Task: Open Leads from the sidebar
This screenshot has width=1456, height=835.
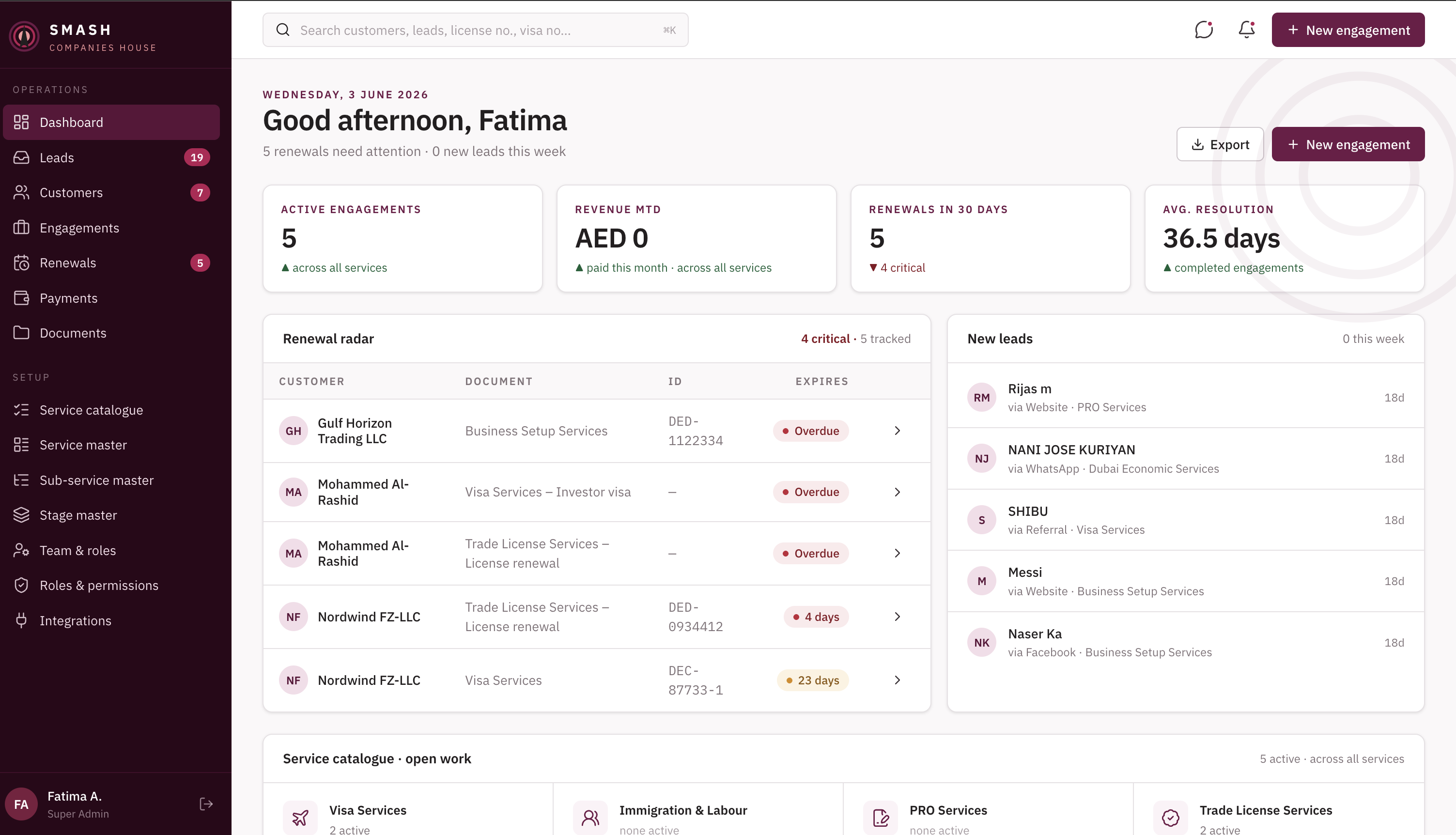Action: [111, 157]
